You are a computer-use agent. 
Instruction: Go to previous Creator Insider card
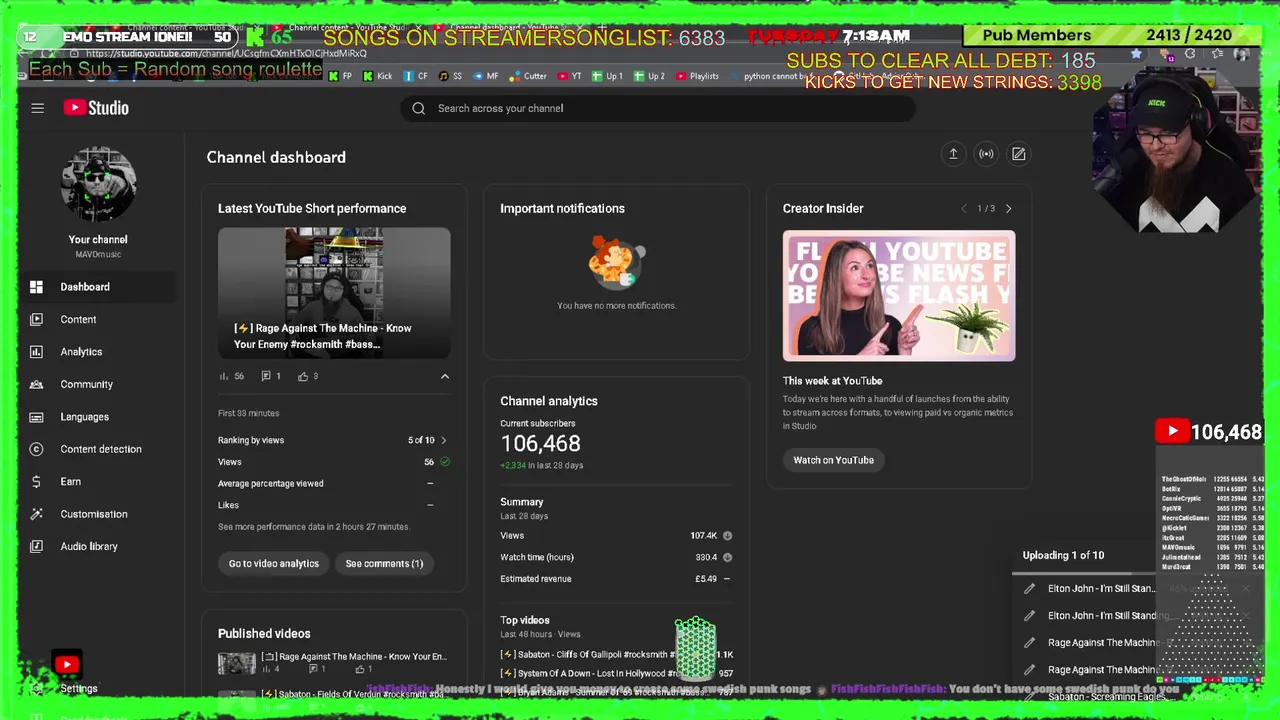[x=964, y=209]
